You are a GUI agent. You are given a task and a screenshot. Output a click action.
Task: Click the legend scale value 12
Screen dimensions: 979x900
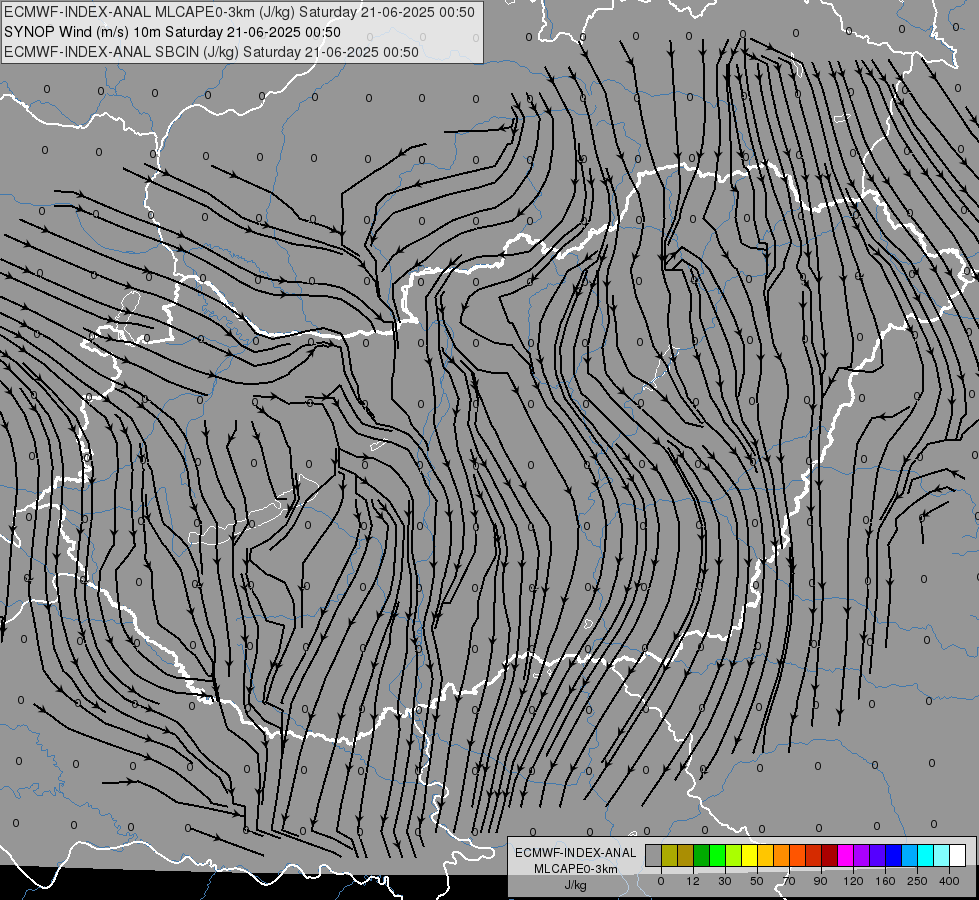pos(693,881)
